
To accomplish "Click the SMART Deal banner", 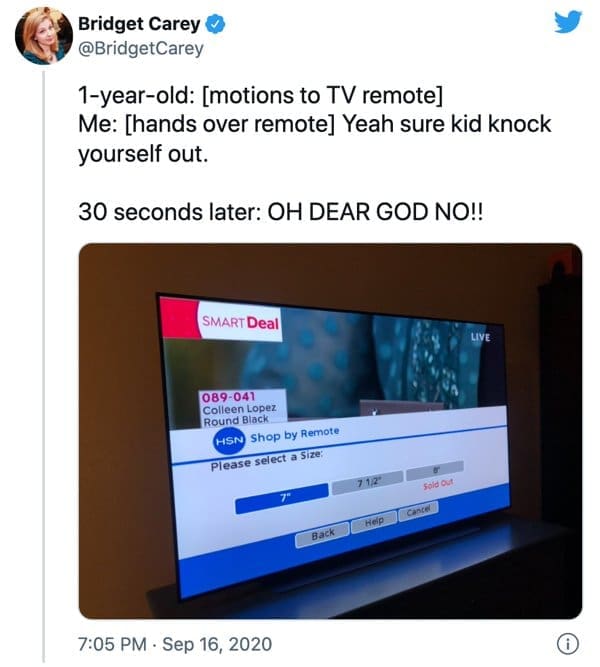I will pos(240,322).
